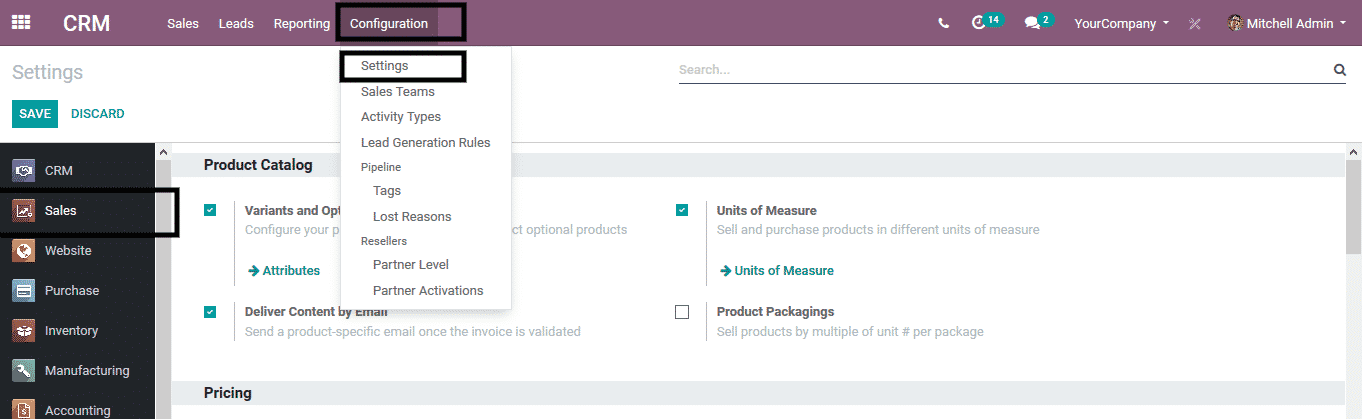This screenshot has height=419, width=1362.
Task: Click the search magnifier icon
Action: (x=1339, y=70)
